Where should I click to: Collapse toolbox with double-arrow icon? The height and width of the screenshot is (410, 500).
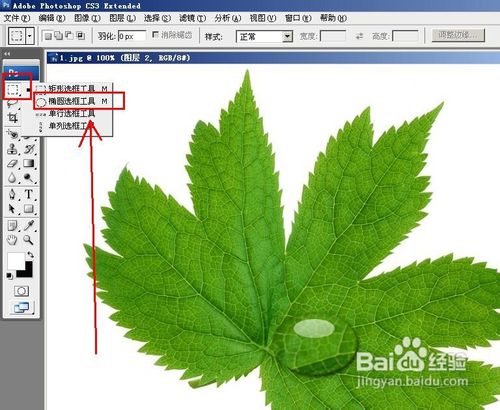point(7,53)
